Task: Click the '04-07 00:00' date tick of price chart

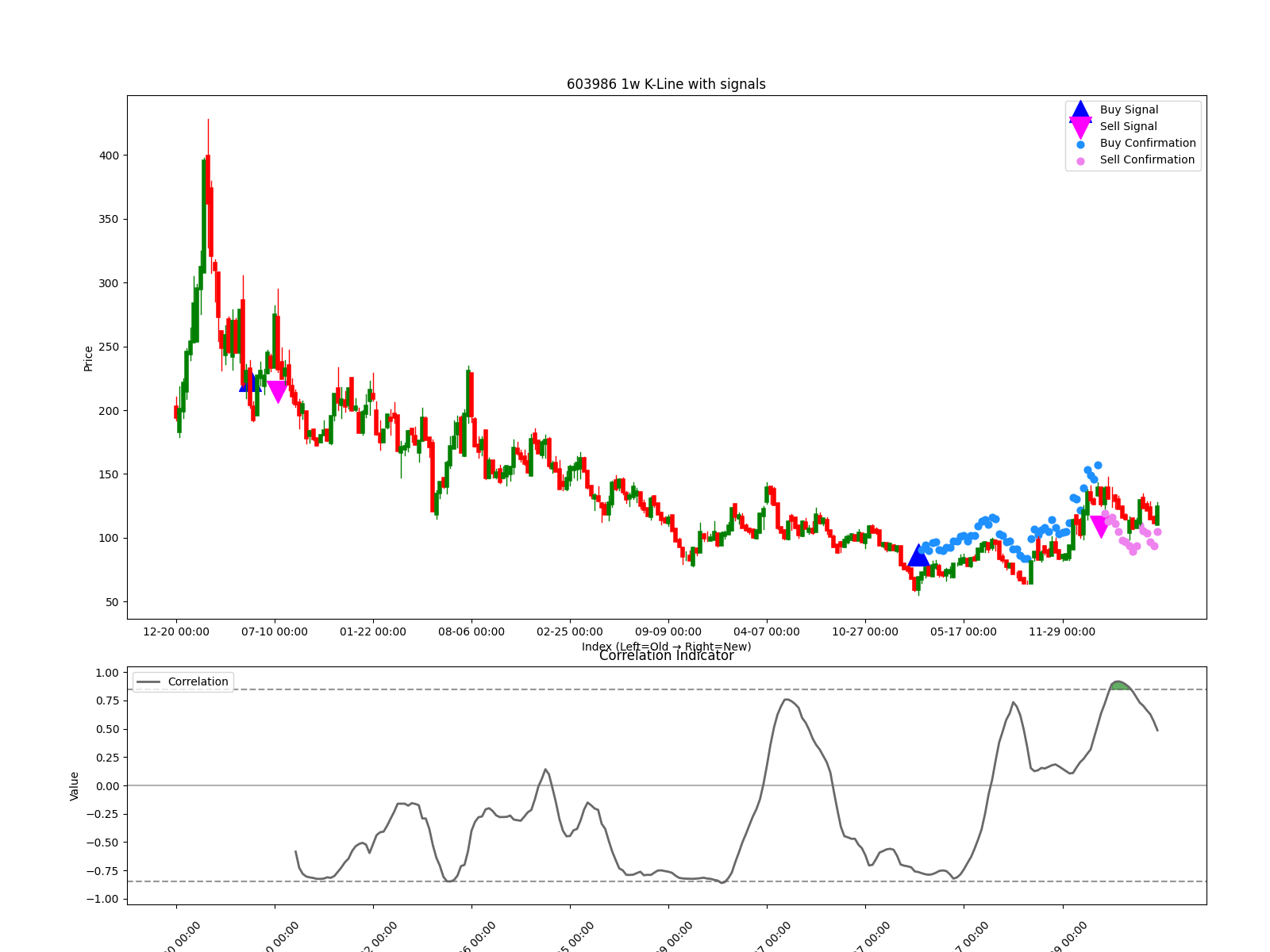Action: click(767, 632)
